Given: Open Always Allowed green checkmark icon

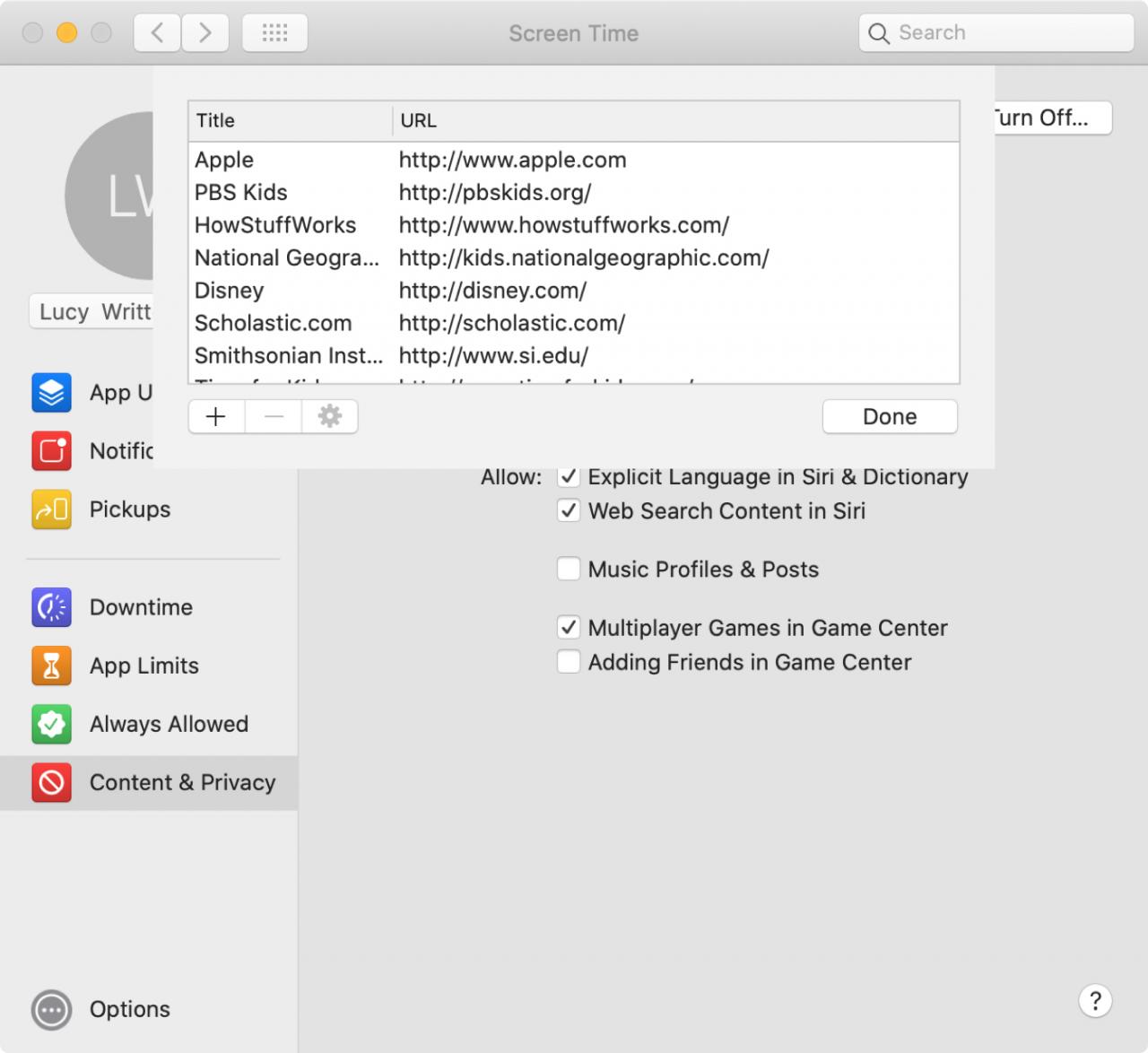Looking at the screenshot, I should [x=51, y=724].
